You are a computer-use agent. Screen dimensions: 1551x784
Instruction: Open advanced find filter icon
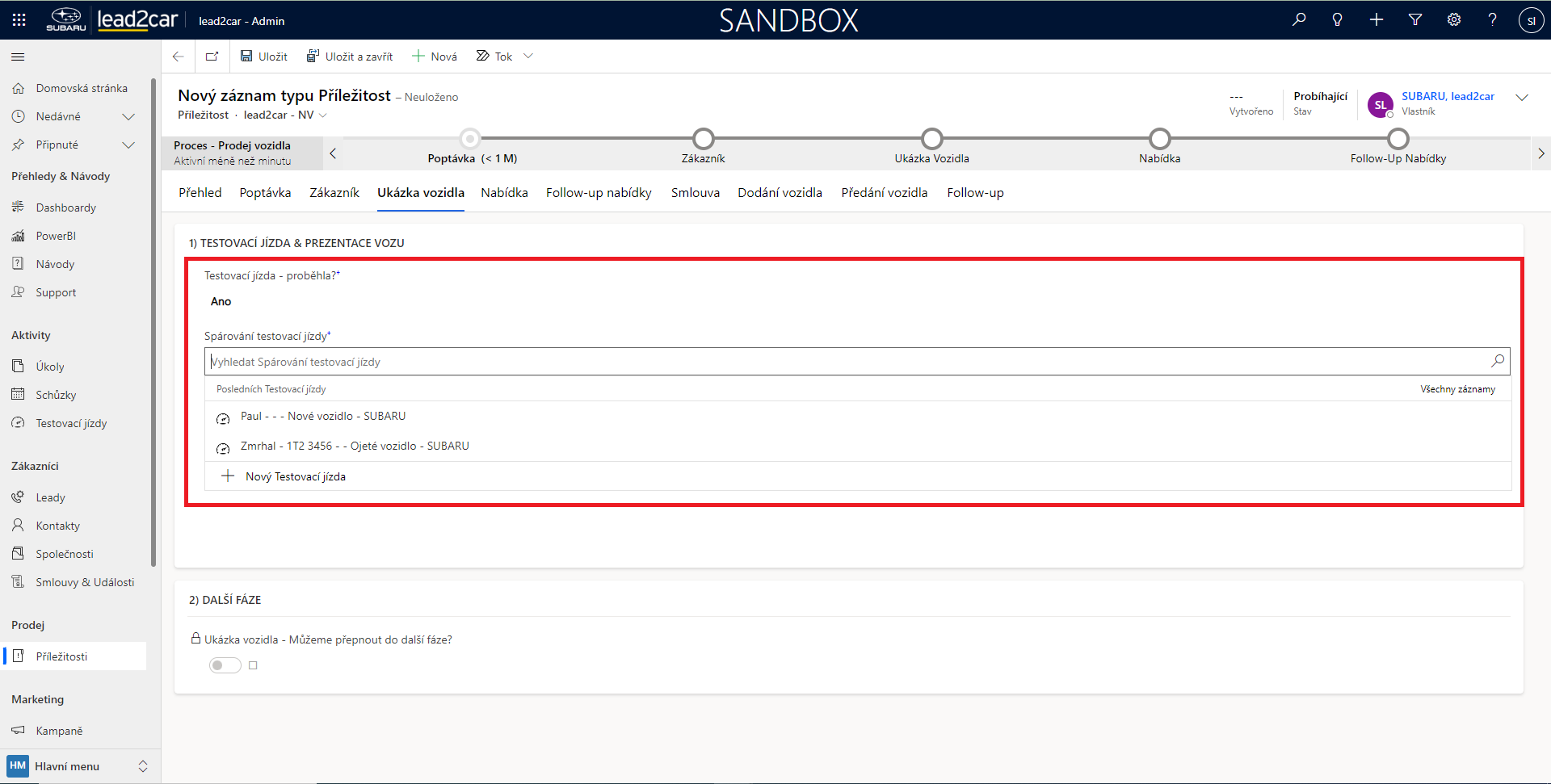coord(1415,20)
